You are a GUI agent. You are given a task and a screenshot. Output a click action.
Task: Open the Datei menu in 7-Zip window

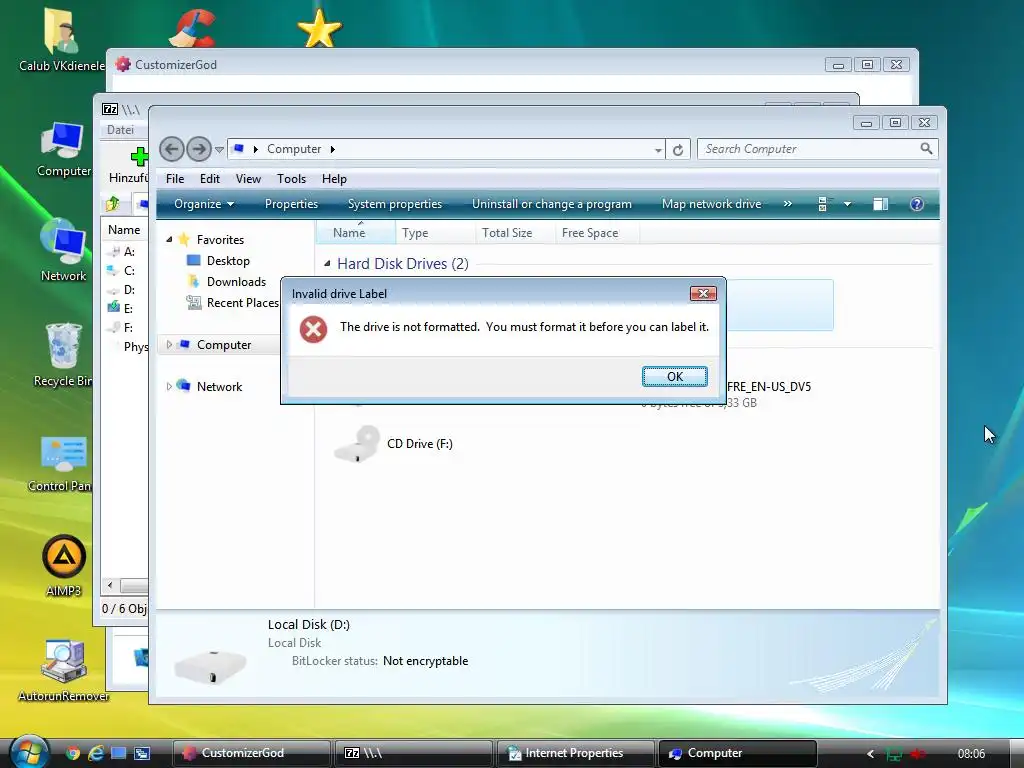(x=120, y=129)
